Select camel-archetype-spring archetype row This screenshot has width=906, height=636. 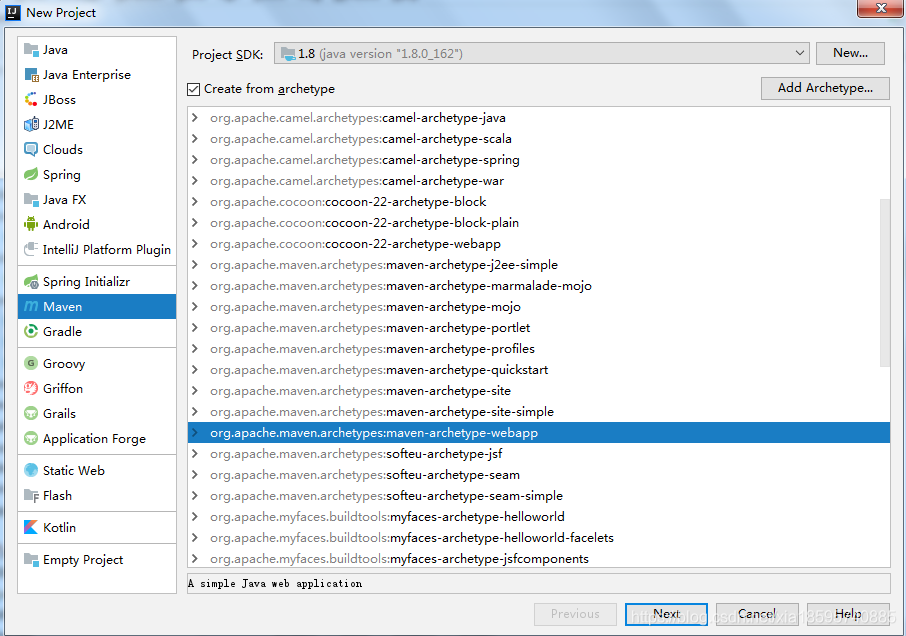coord(539,160)
